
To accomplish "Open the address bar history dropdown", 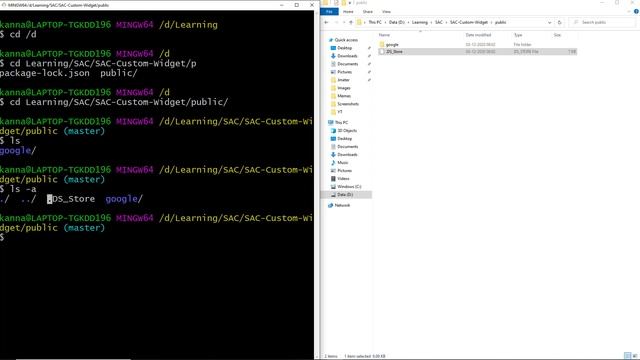I will tap(550, 22).
